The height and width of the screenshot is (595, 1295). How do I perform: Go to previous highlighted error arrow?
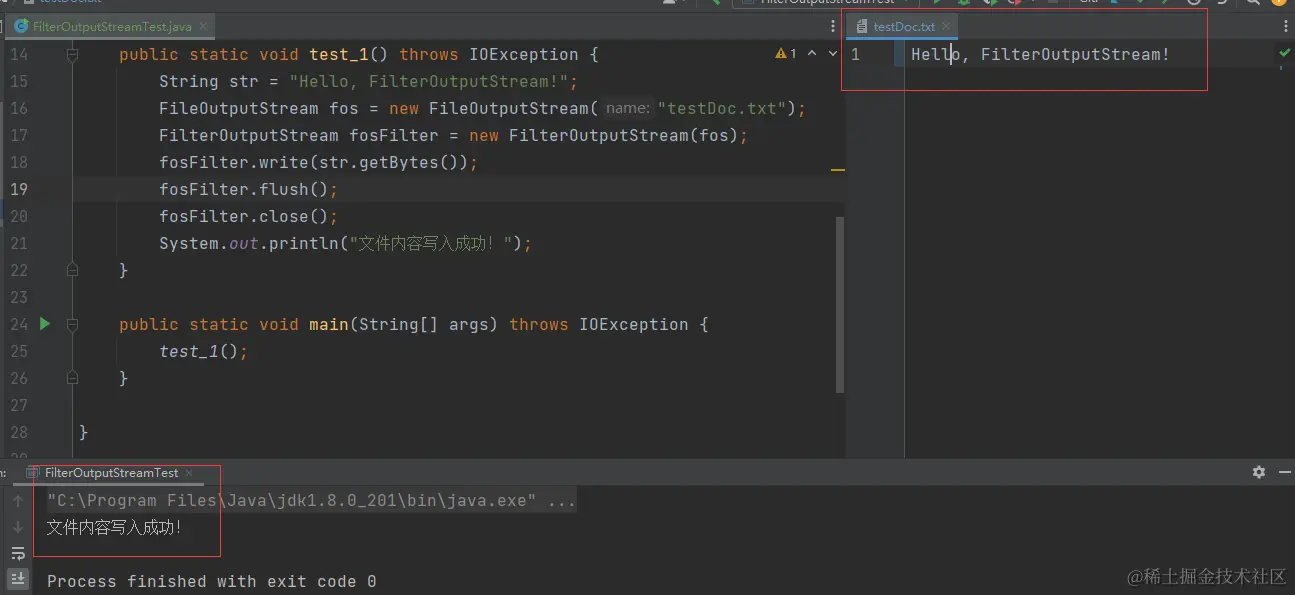(811, 54)
